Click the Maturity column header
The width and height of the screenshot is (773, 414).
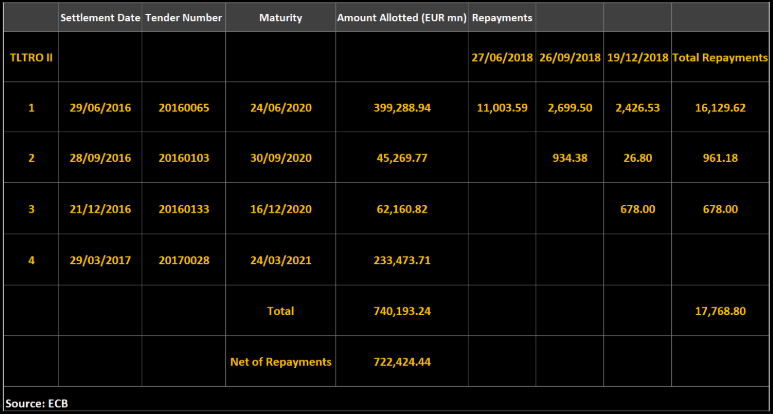[280, 18]
